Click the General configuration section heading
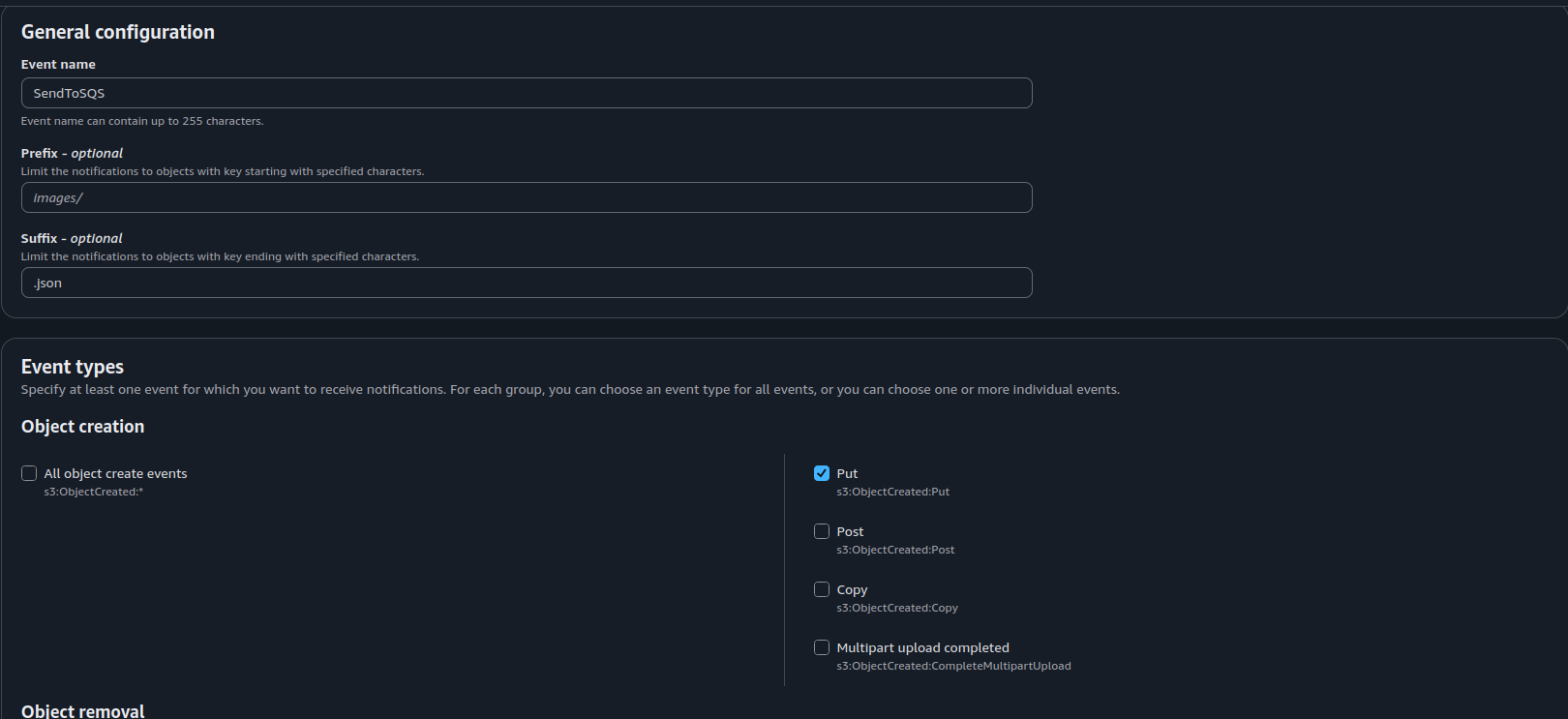This screenshot has width=1568, height=719. (118, 32)
